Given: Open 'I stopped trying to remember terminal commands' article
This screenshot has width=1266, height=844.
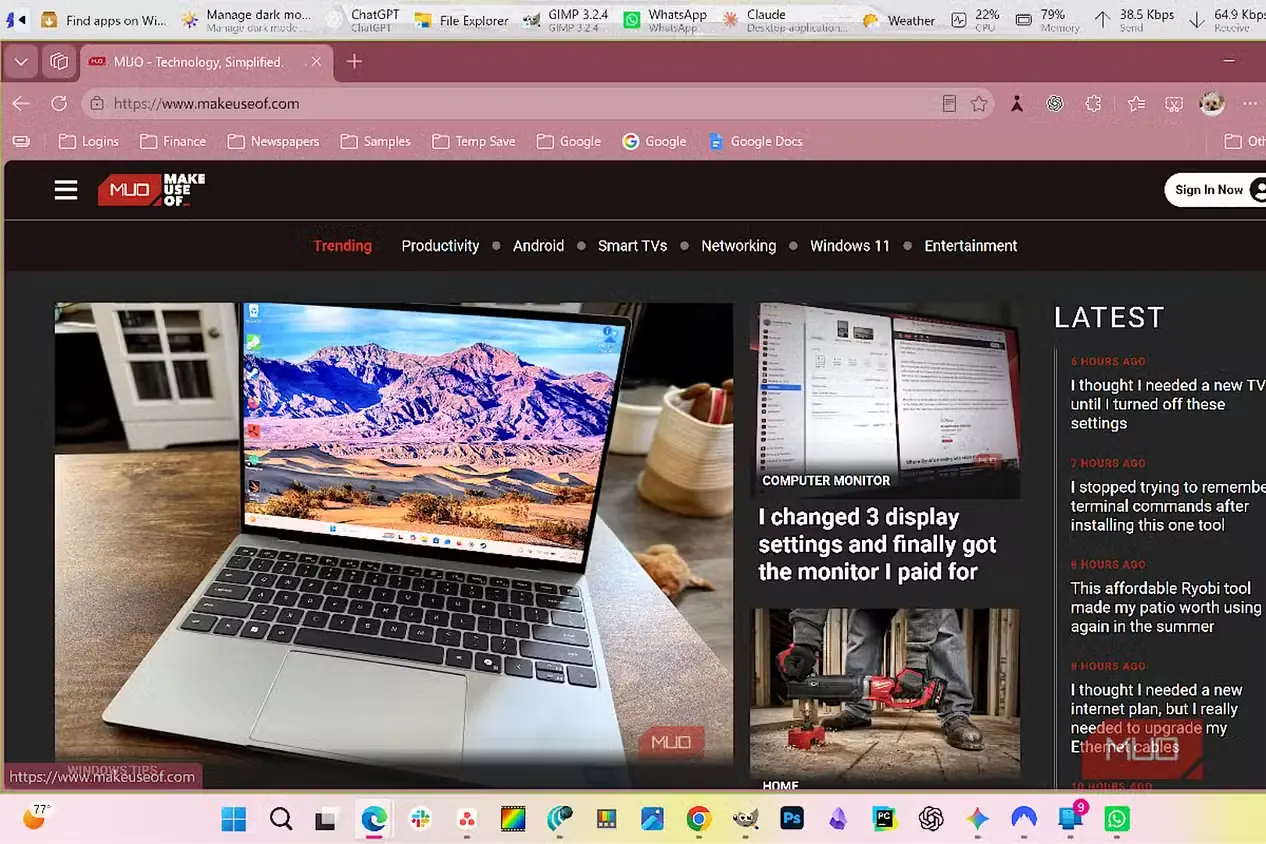Looking at the screenshot, I should 1168,506.
